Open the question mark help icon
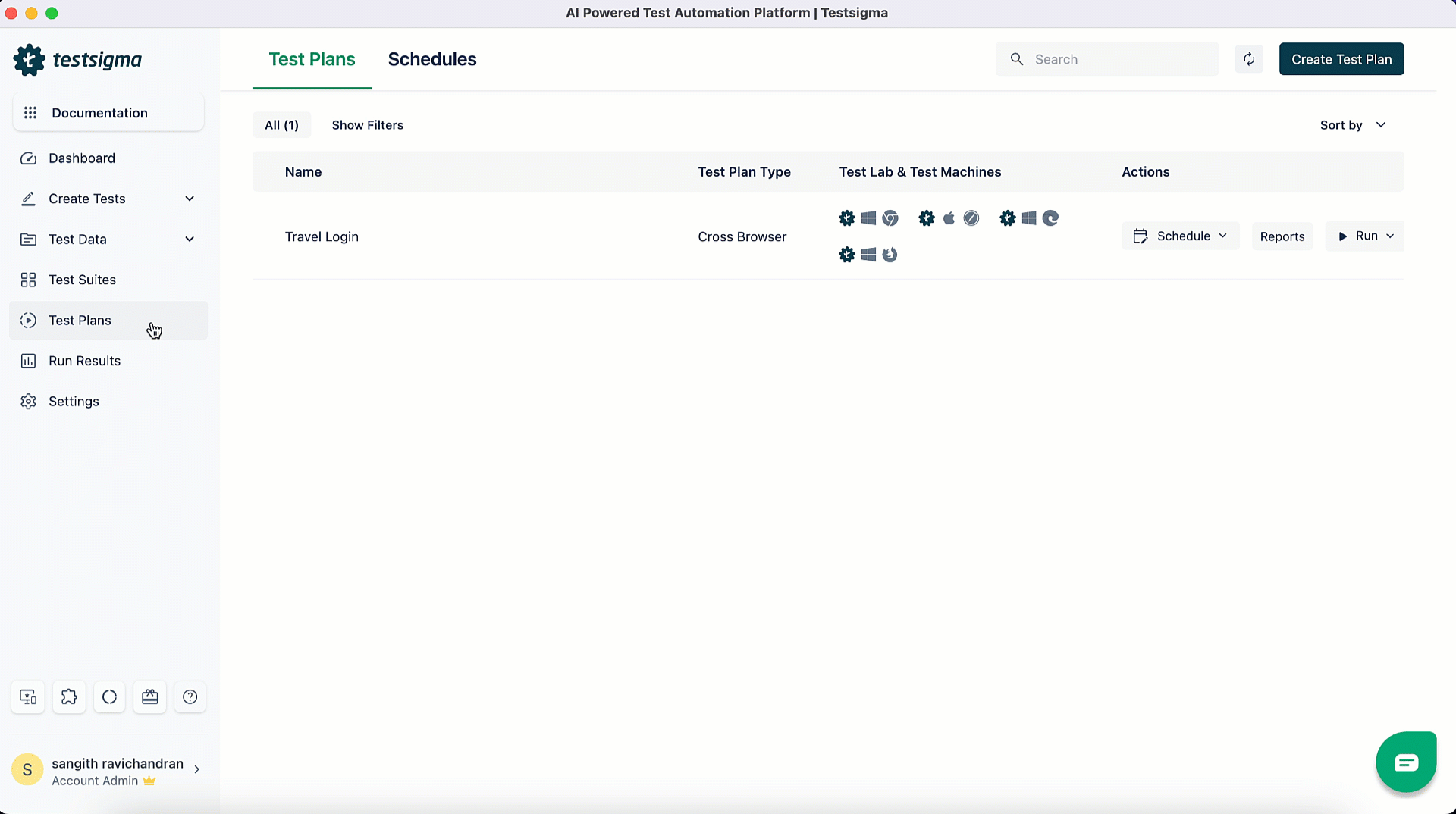Viewport: 1456px width, 814px height. point(190,697)
